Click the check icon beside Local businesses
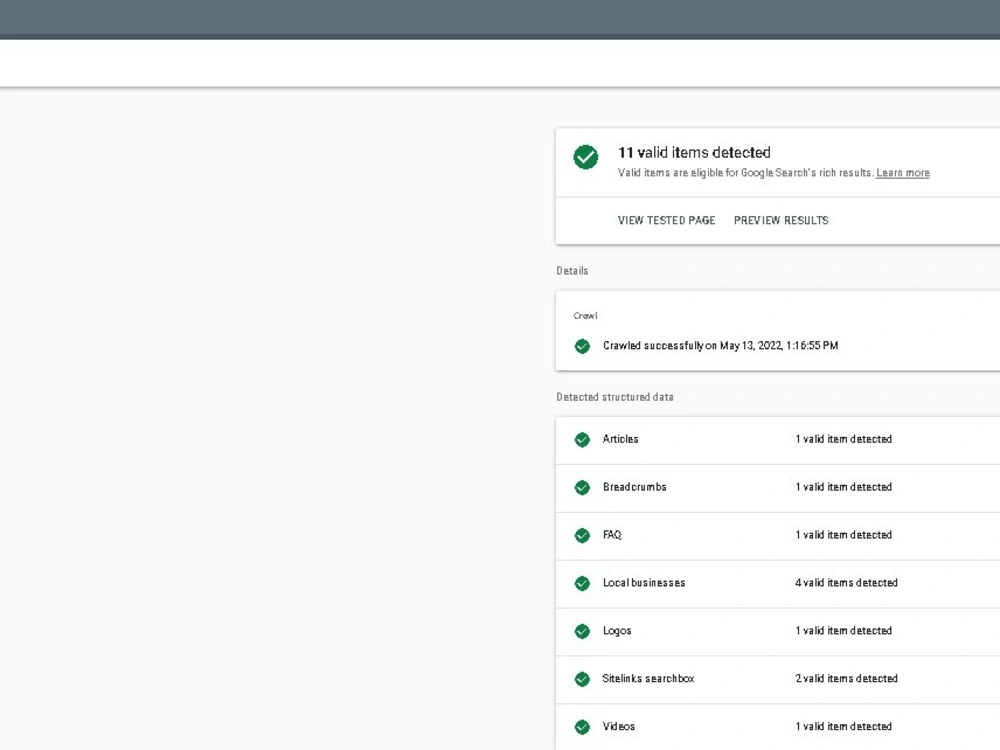This screenshot has height=750, width=1000. pyautogui.click(x=582, y=583)
